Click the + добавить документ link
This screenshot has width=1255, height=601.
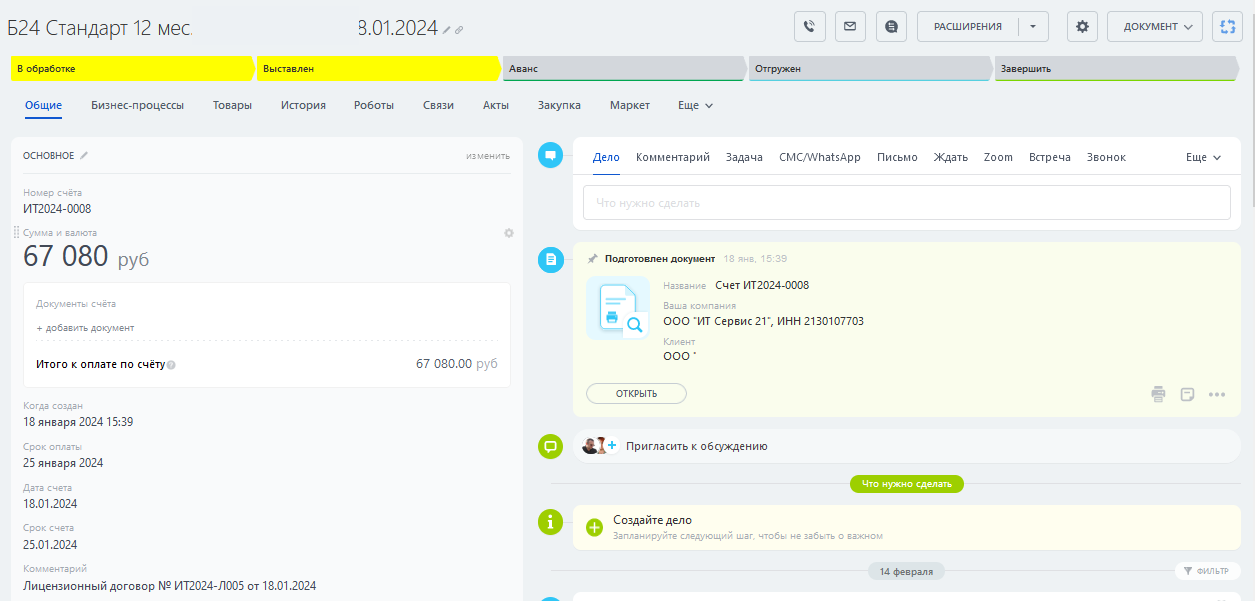coord(85,328)
